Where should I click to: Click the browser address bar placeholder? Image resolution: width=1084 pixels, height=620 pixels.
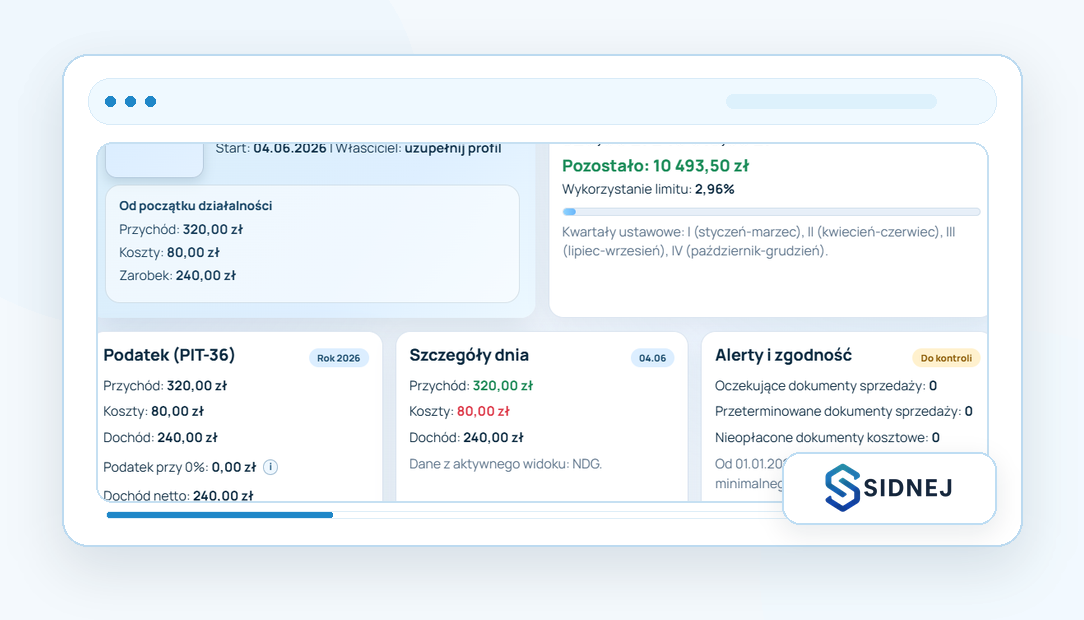click(831, 102)
